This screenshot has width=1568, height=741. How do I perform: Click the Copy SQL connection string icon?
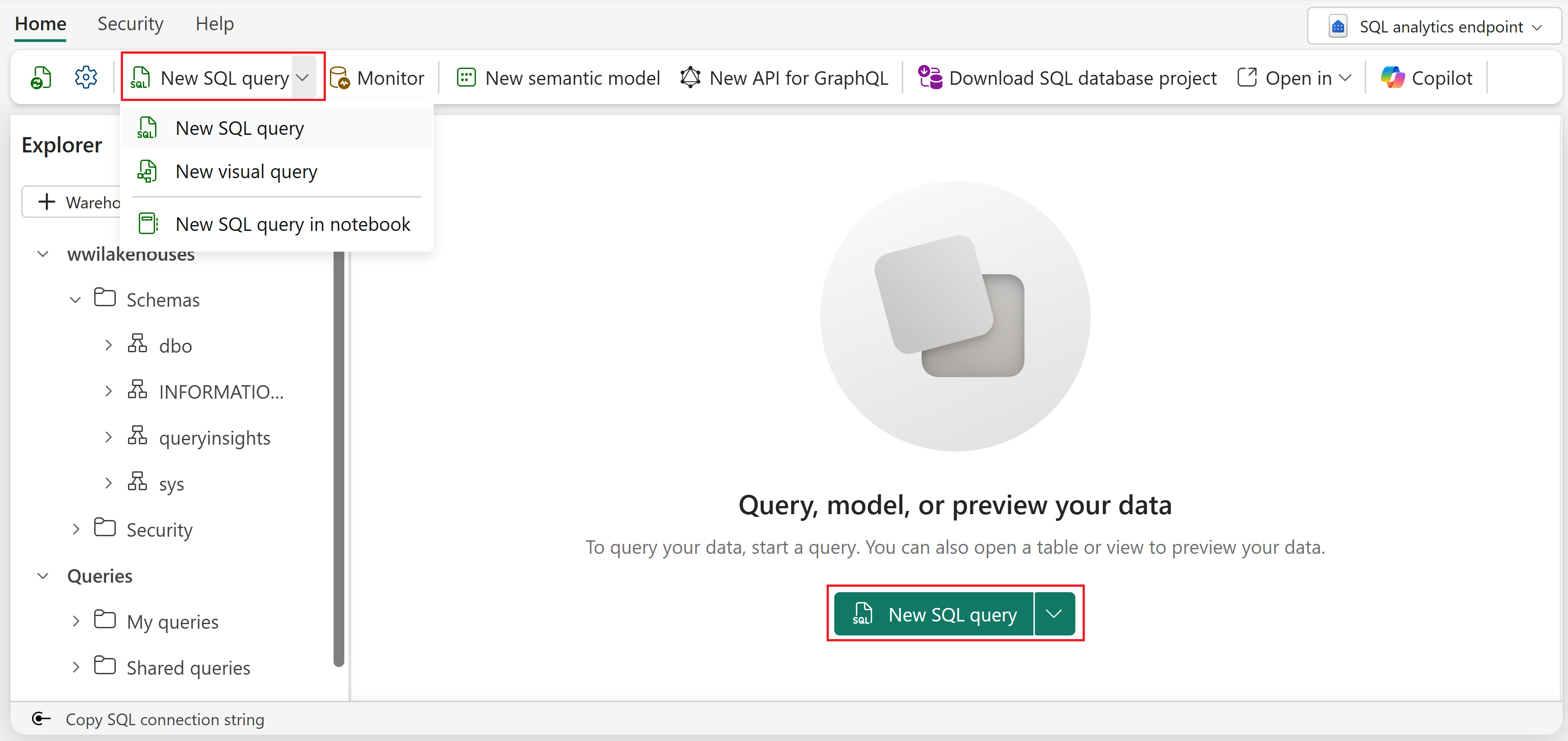[41, 719]
